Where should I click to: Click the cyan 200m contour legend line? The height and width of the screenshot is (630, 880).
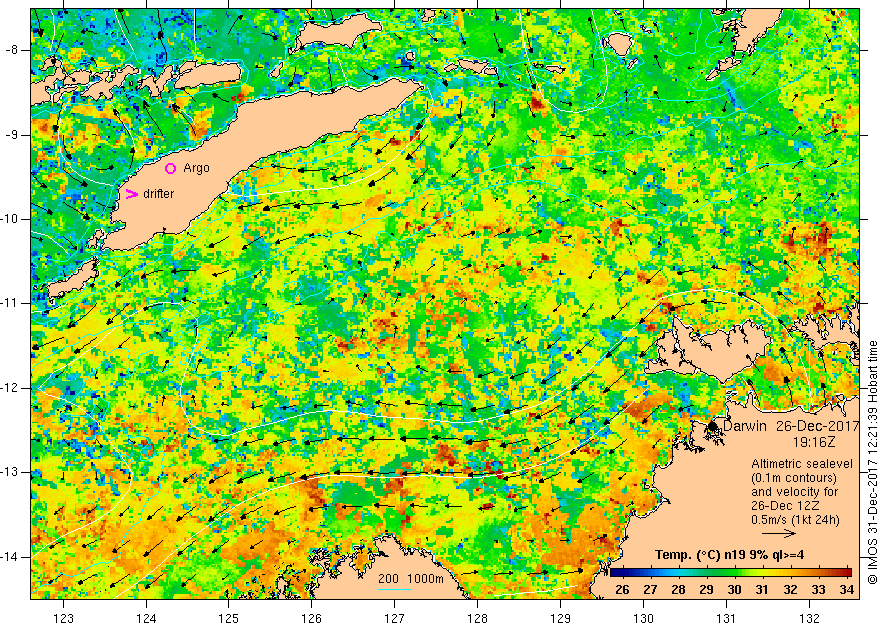click(x=395, y=588)
